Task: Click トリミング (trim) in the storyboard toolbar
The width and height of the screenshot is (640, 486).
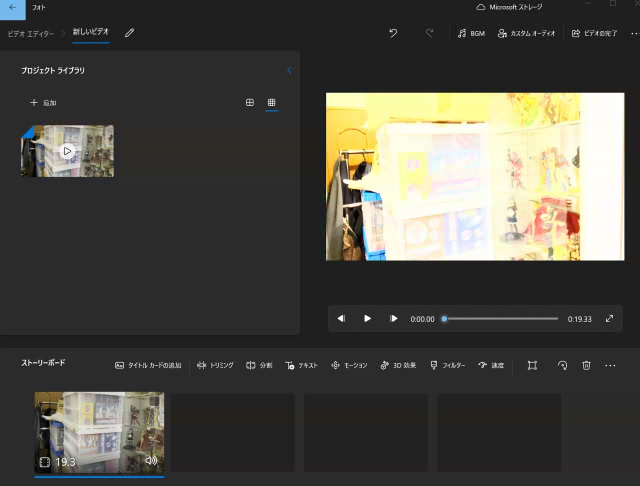Action: (215, 366)
